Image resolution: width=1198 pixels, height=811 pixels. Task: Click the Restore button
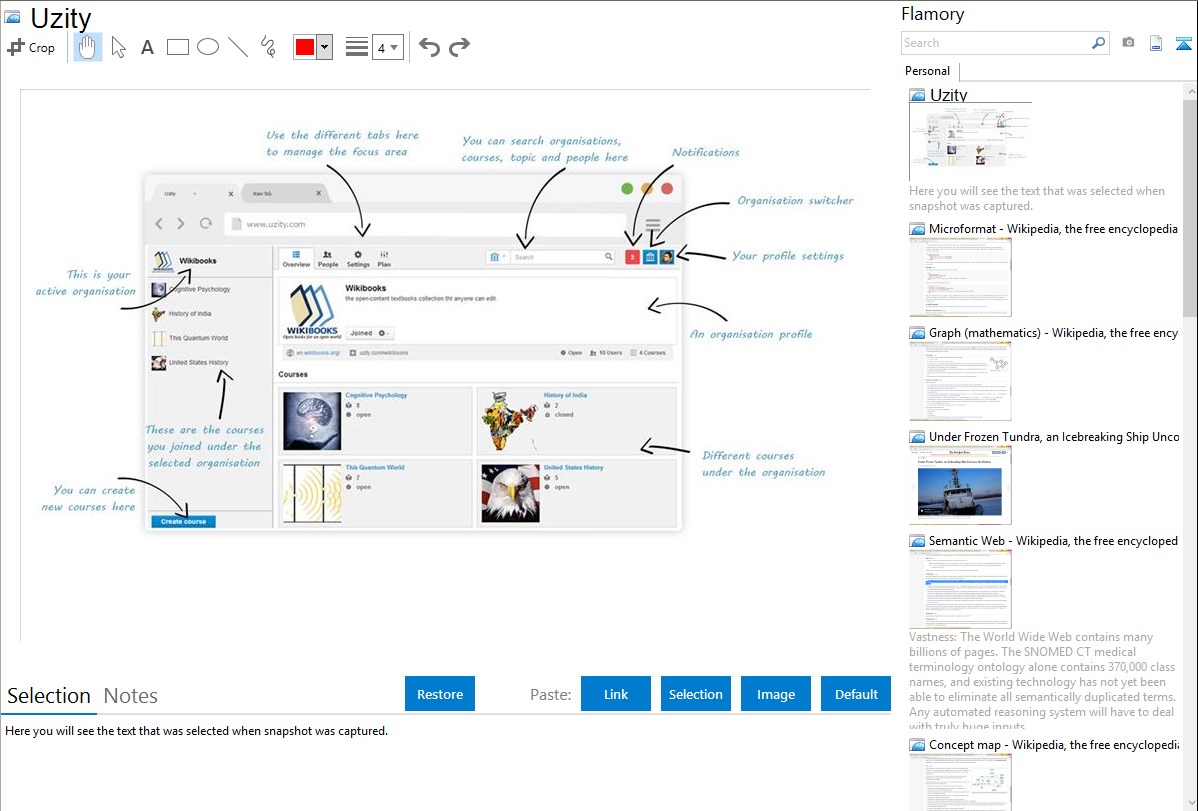[440, 694]
